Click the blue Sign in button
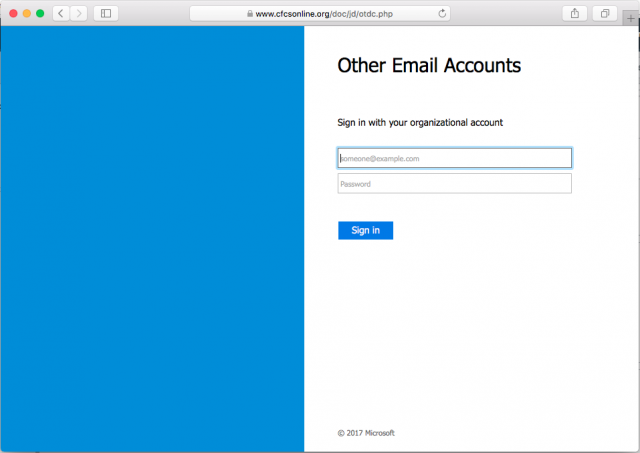640x453 pixels. (365, 231)
